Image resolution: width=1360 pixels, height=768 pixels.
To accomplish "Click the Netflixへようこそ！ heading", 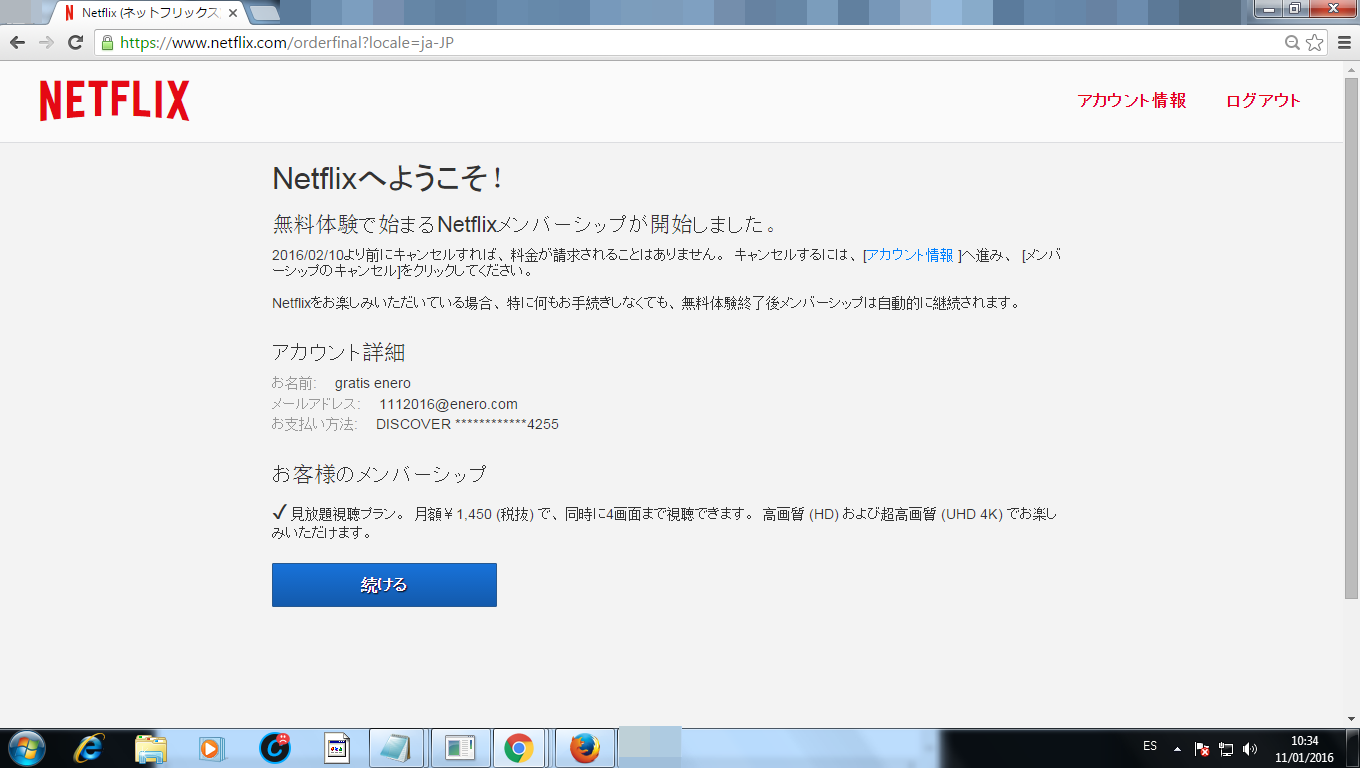I will click(x=387, y=179).
